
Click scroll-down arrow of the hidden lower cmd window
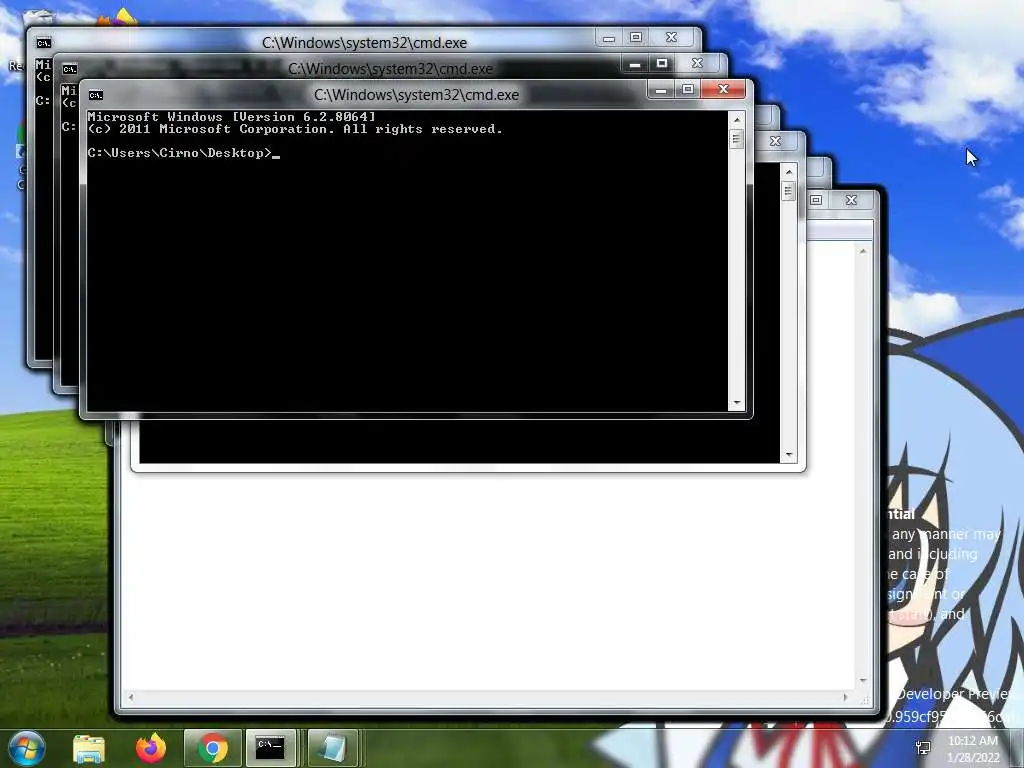789,455
